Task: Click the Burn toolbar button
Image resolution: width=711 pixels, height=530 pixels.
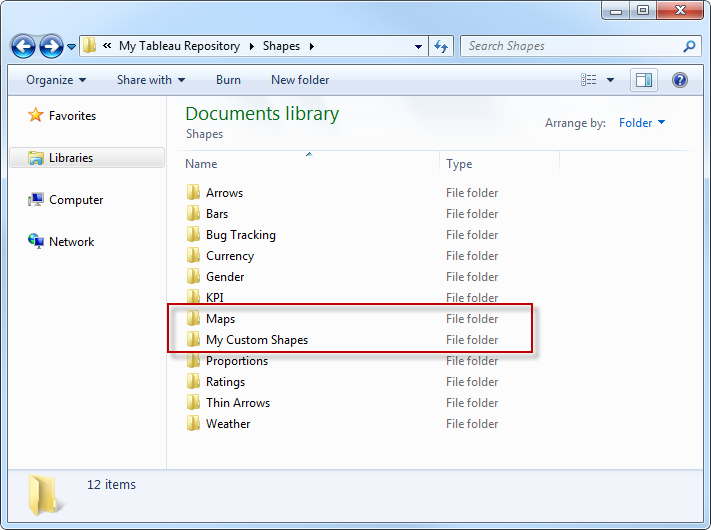Action: tap(228, 80)
